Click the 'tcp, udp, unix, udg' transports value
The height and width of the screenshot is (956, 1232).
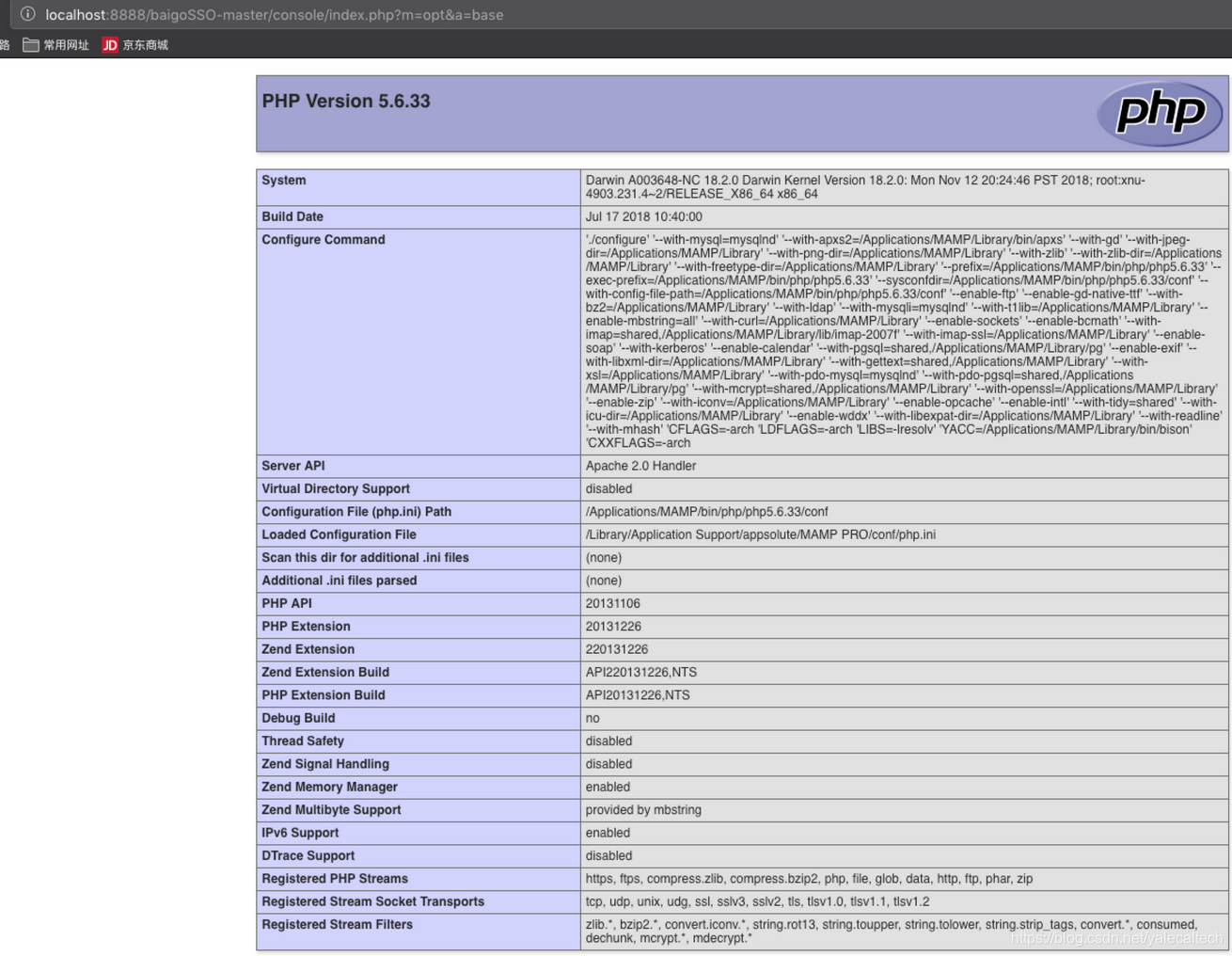point(757,901)
